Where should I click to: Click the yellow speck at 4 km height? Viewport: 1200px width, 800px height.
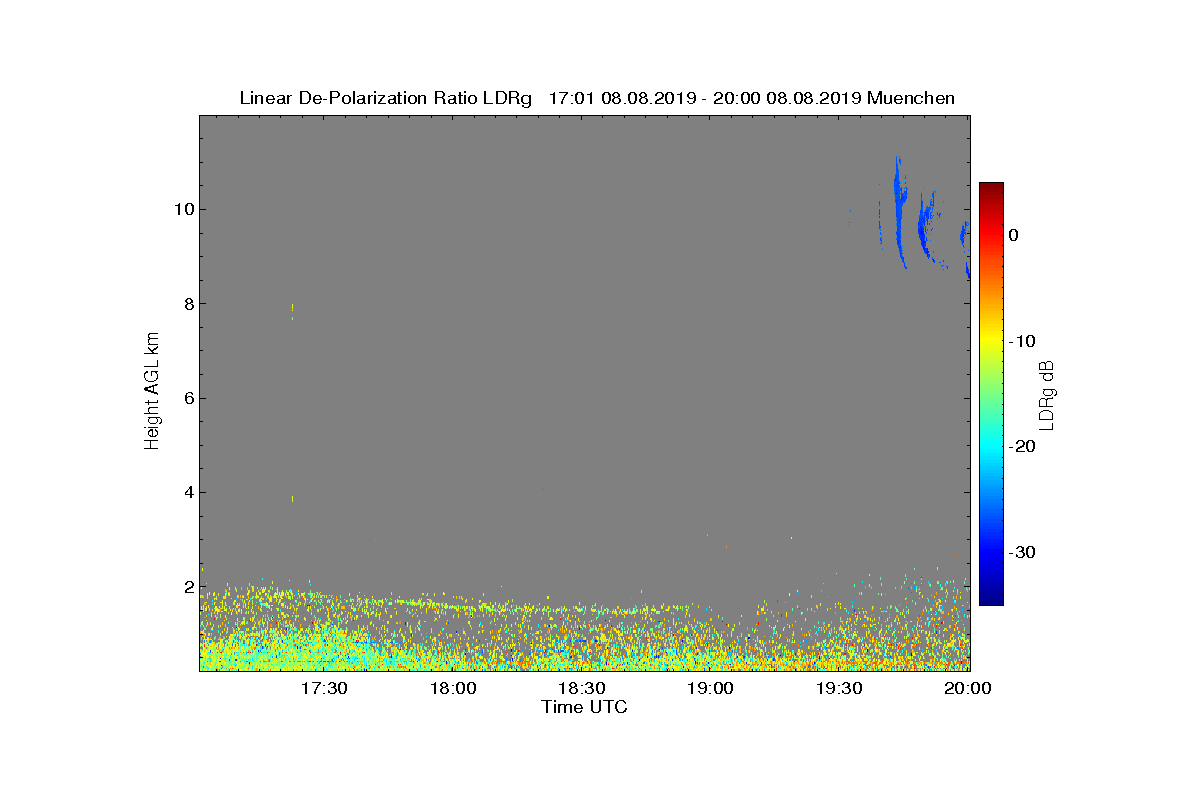point(292,498)
